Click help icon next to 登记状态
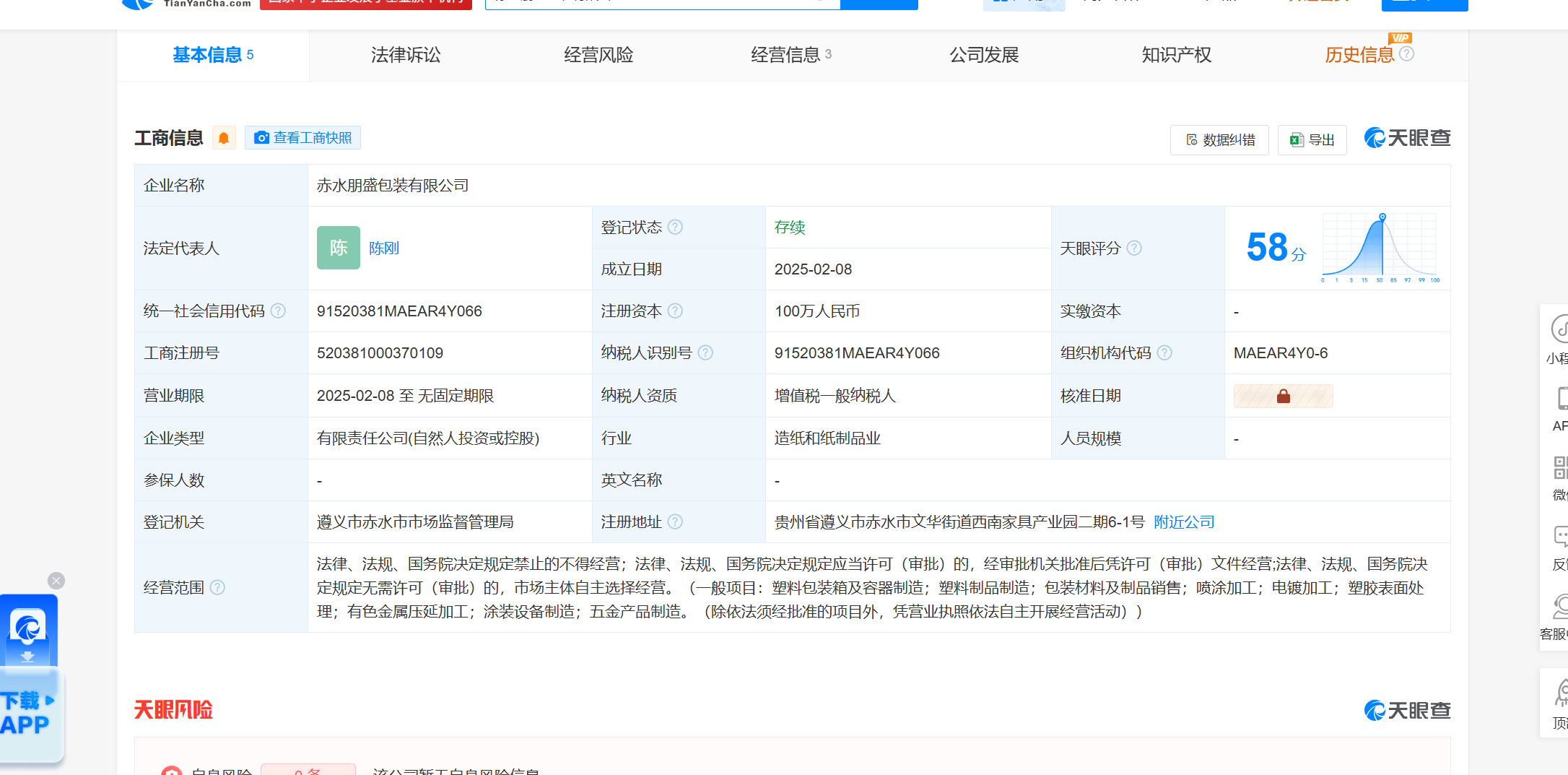Screen dimensions: 1568x775 coord(675,228)
